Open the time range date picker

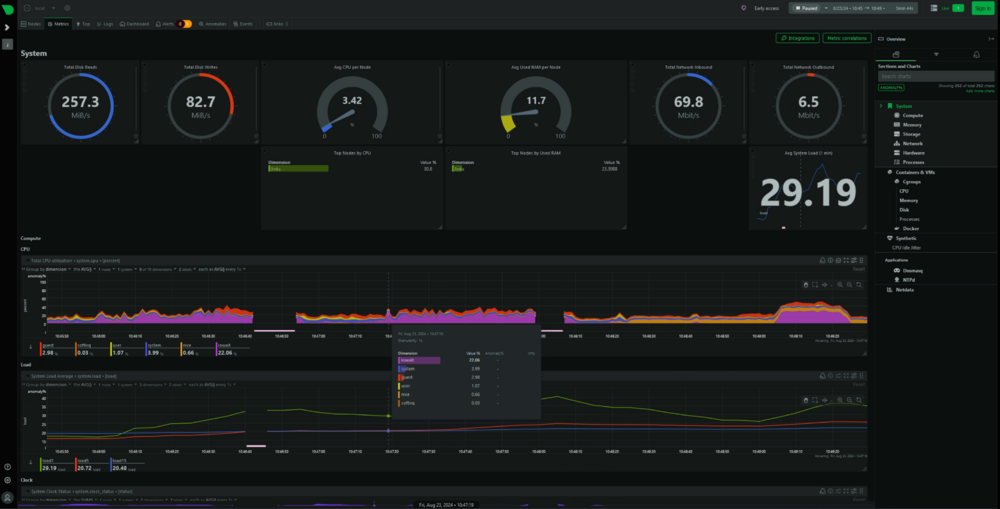pyautogui.click(x=858, y=8)
